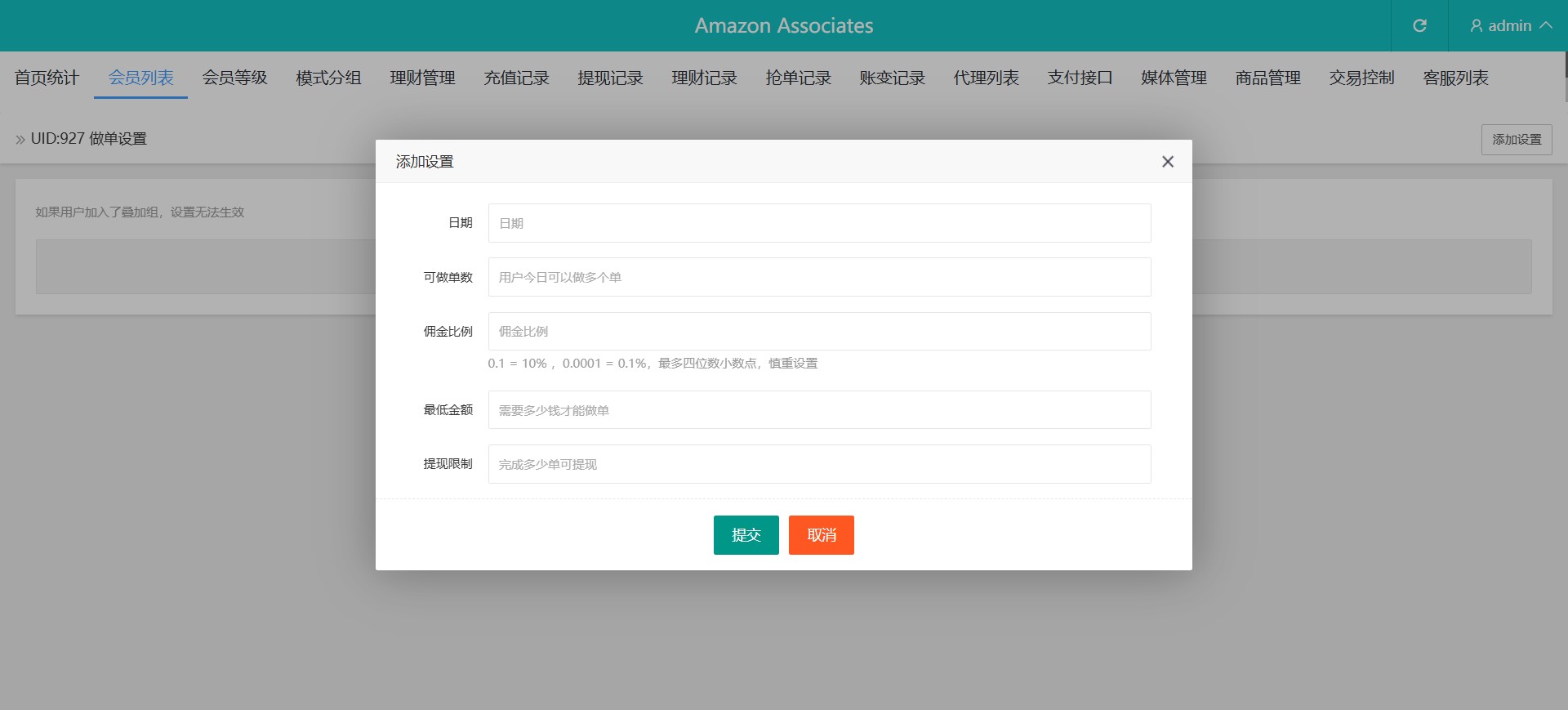The image size is (1568, 710).
Task: Select the 支付接口 tab
Action: point(1080,78)
